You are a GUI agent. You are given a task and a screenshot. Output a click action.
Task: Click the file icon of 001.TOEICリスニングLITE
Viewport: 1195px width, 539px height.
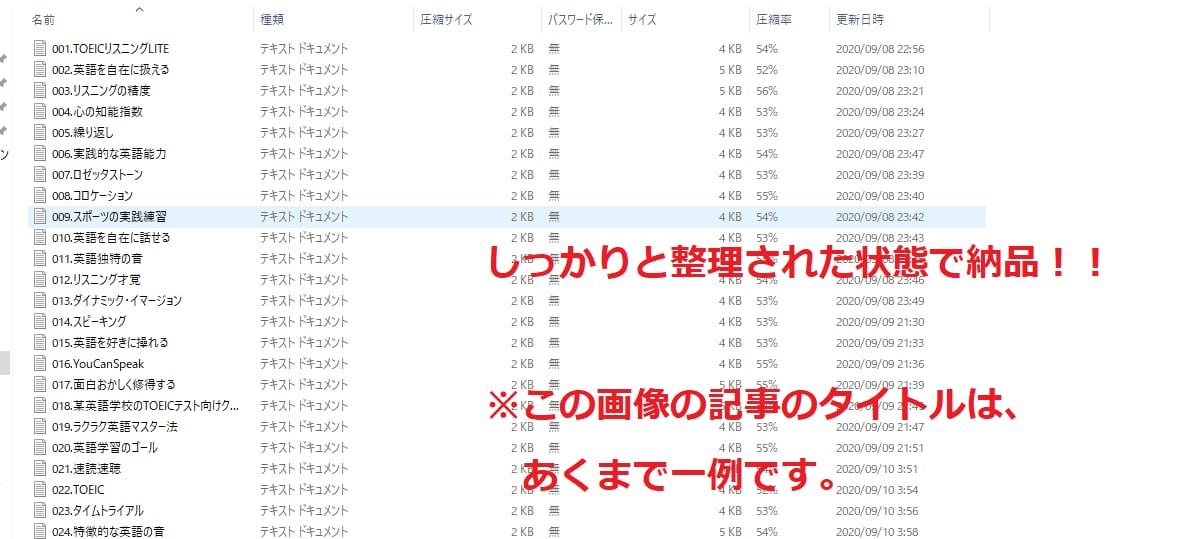(40, 49)
